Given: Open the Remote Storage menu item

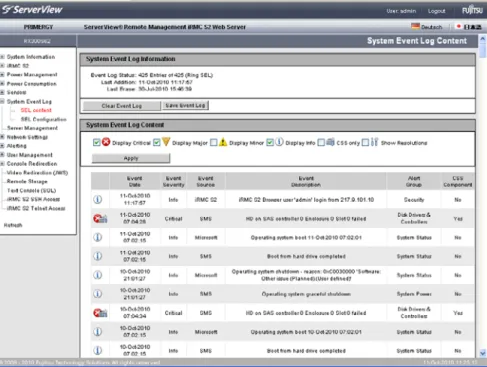Looking at the screenshot, I should tap(27, 181).
